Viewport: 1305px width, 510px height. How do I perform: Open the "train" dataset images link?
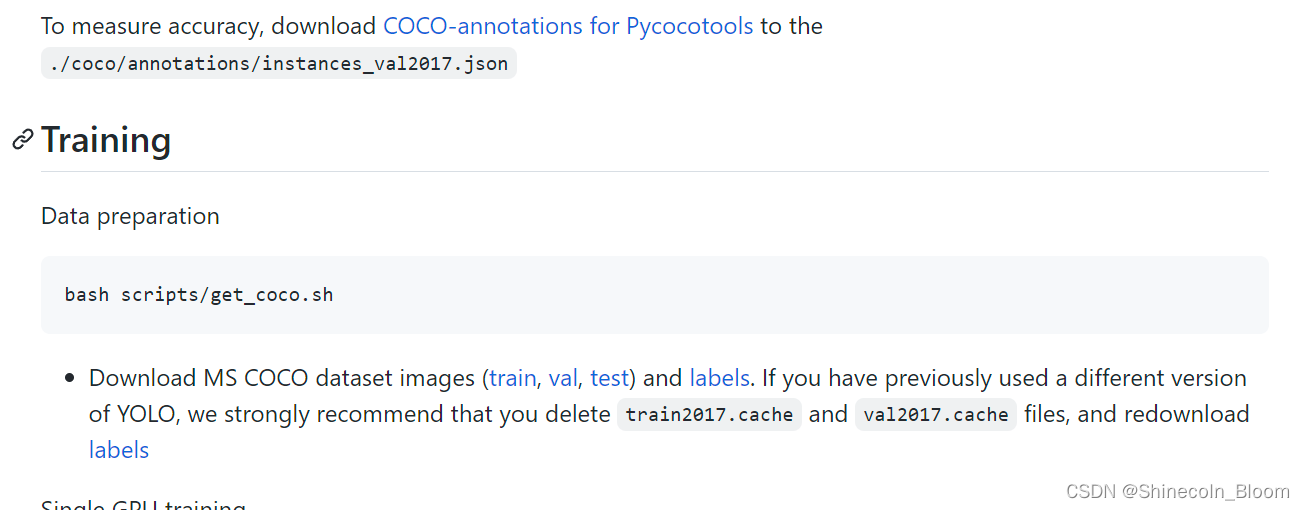coord(512,378)
